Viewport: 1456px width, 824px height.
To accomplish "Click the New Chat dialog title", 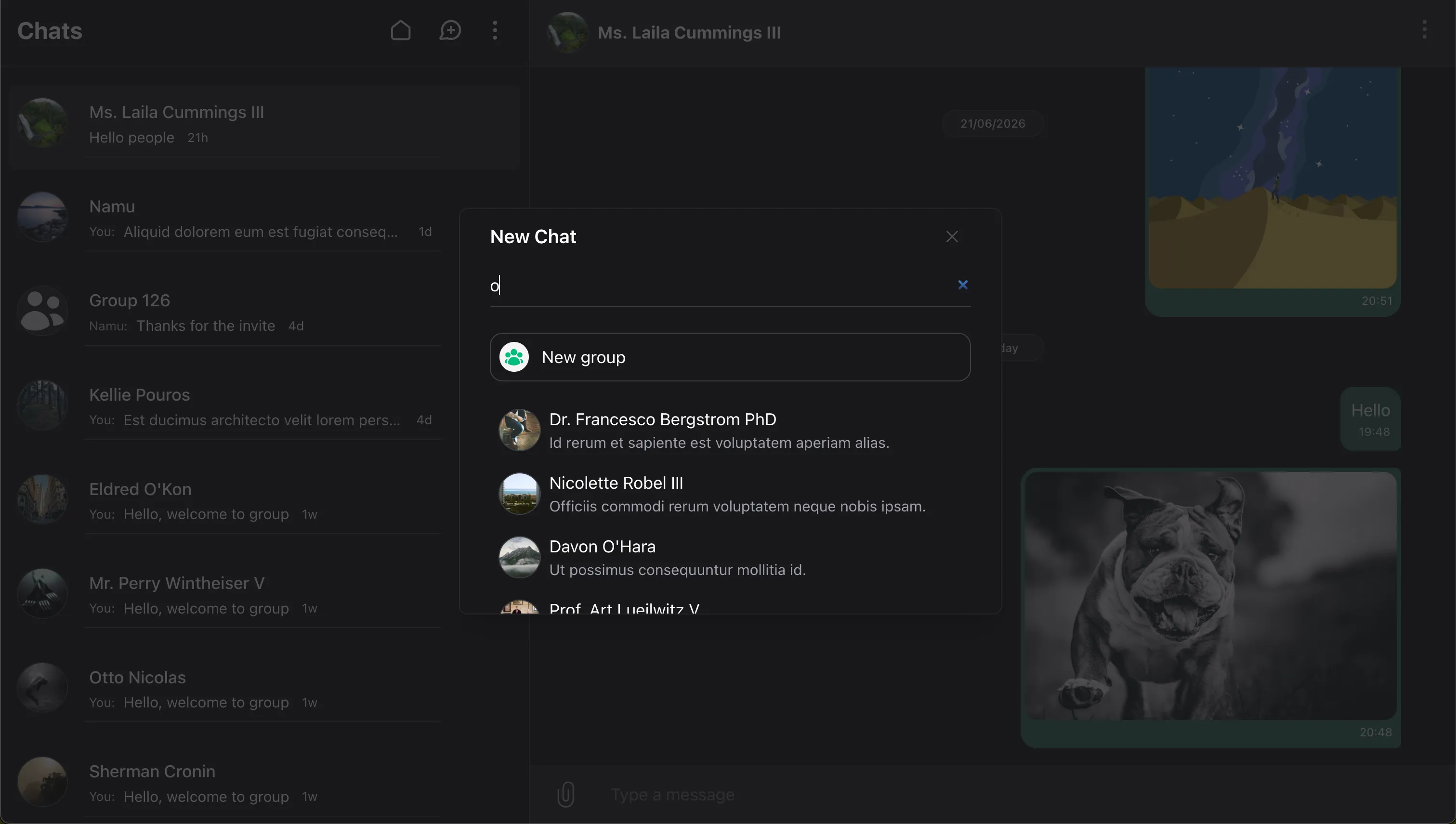I will click(533, 236).
